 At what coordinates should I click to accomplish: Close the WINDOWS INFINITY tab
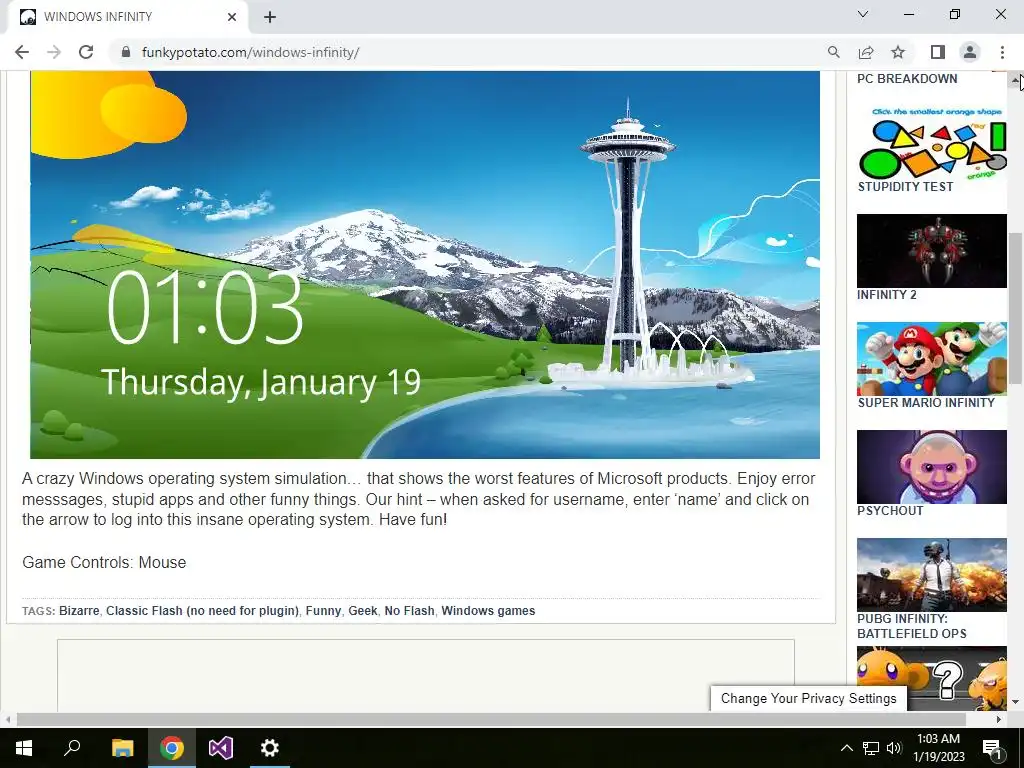(232, 17)
